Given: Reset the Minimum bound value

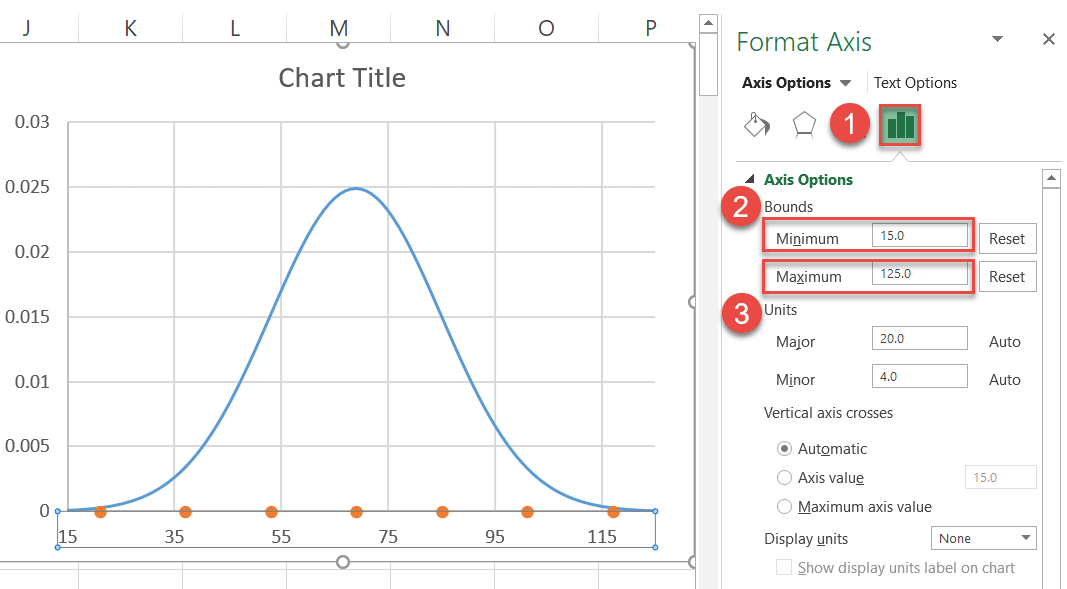Looking at the screenshot, I should pyautogui.click(x=1007, y=238).
